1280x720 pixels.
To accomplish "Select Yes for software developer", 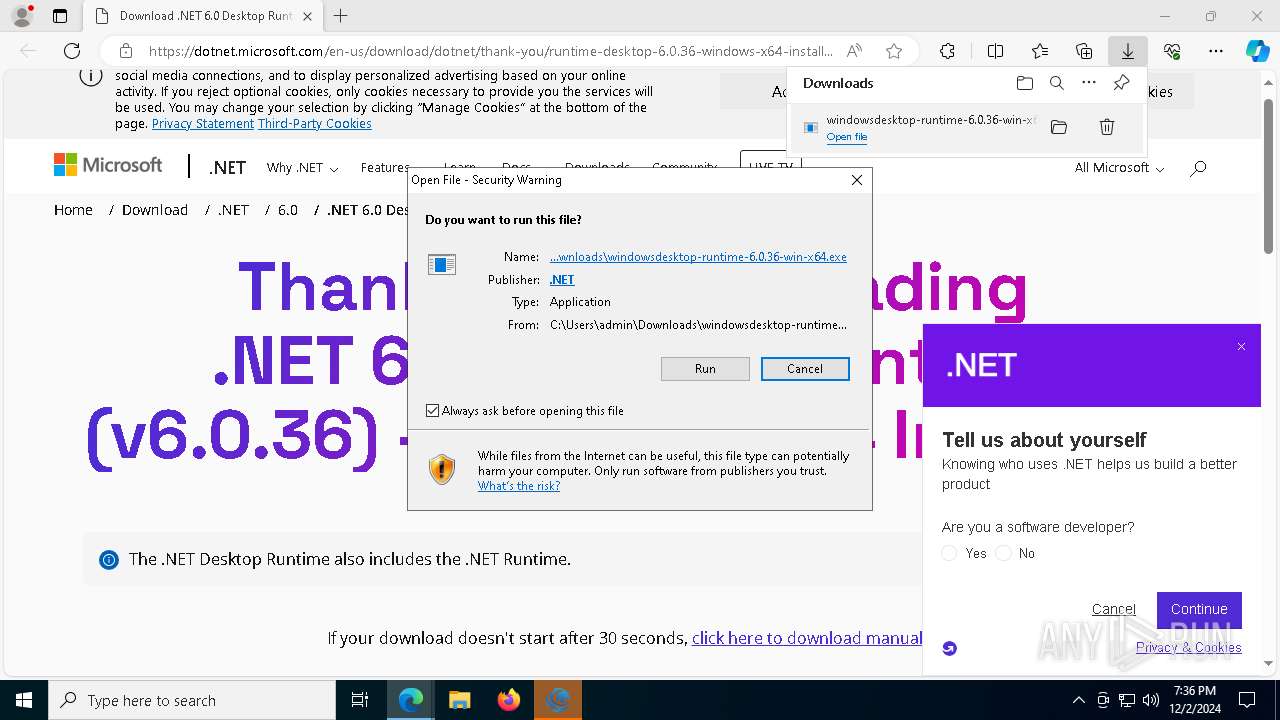I will (950, 553).
